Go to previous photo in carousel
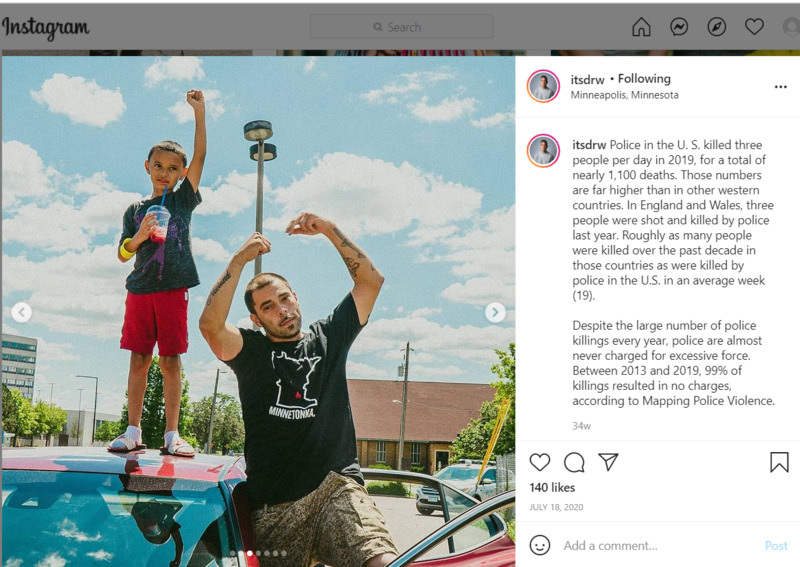Image resolution: width=800 pixels, height=567 pixels. point(21,312)
